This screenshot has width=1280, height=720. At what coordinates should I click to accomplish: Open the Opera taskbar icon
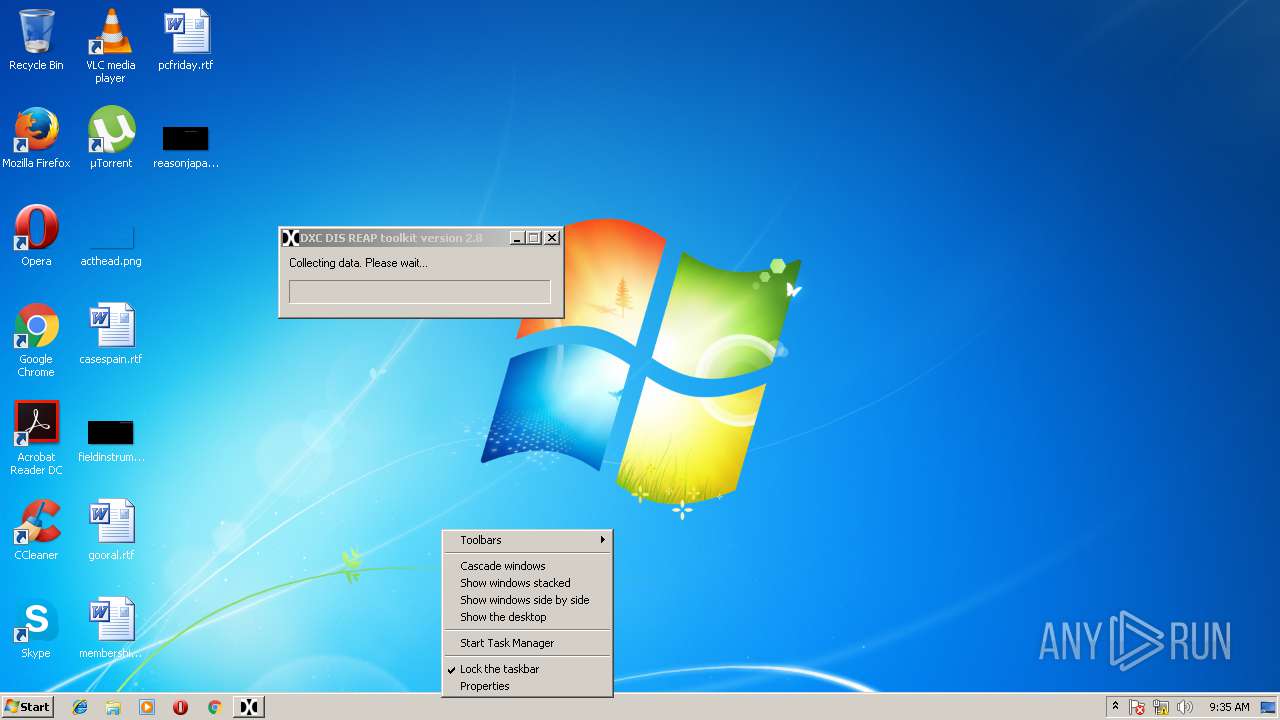[180, 707]
